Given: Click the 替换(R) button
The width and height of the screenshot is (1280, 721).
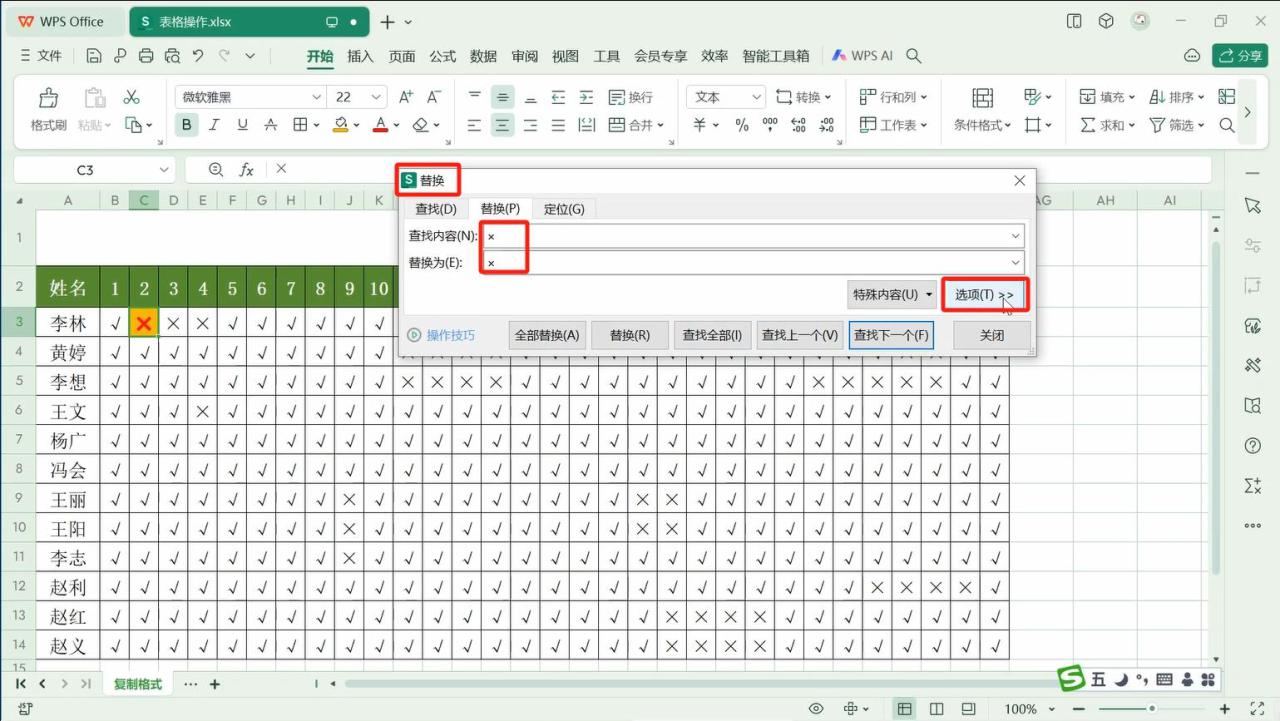Looking at the screenshot, I should (x=630, y=335).
